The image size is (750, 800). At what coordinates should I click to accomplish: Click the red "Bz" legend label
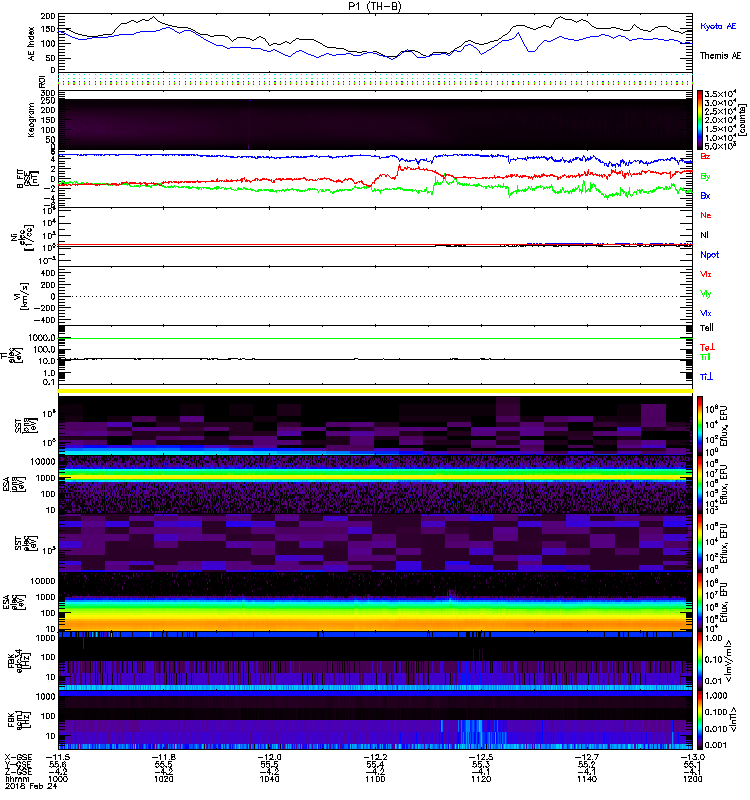(x=705, y=156)
